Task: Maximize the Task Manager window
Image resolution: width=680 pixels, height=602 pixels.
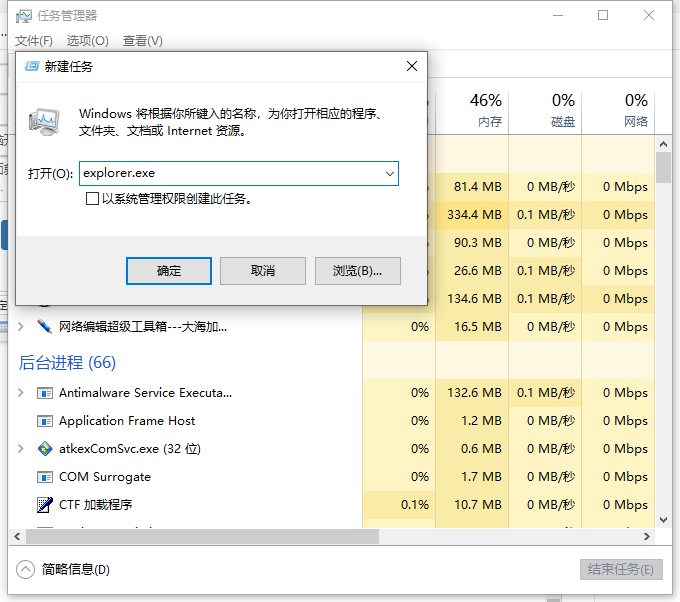Action: click(x=603, y=16)
